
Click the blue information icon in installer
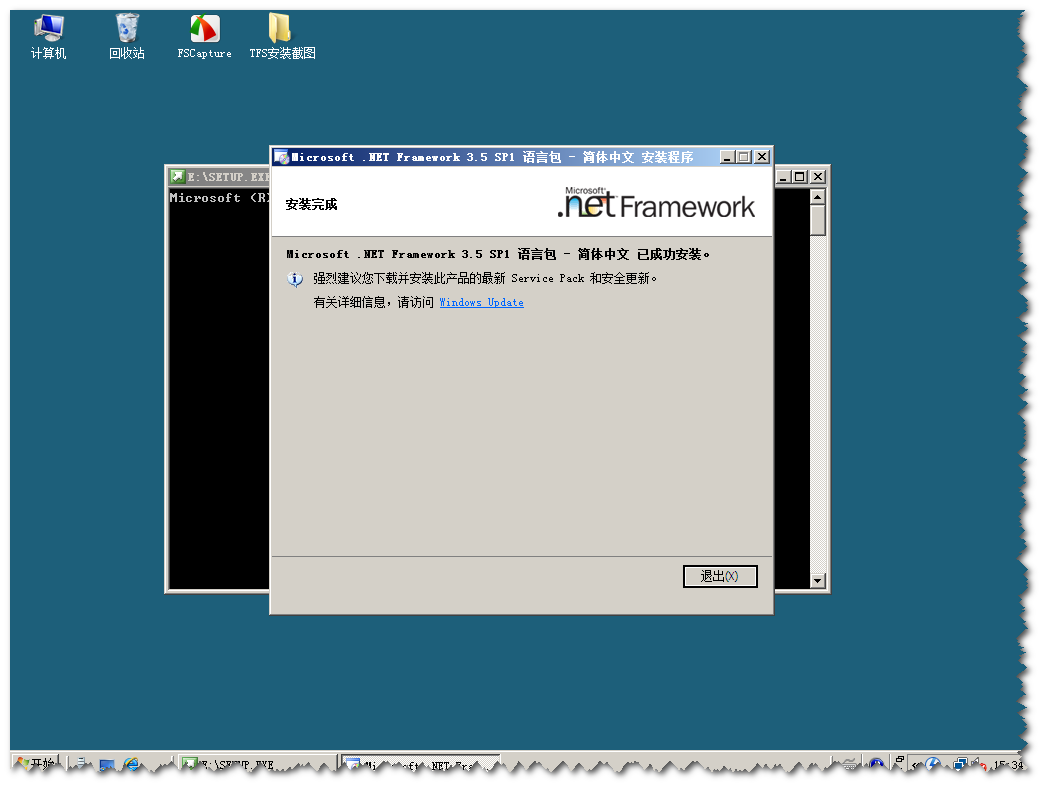pyautogui.click(x=295, y=279)
